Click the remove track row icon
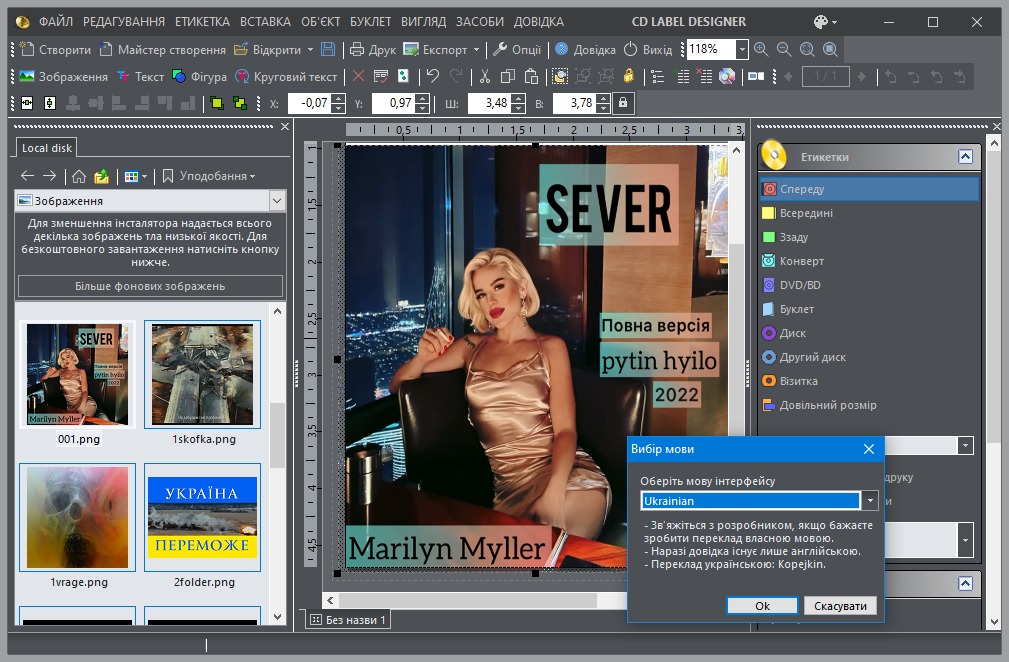 (705, 77)
